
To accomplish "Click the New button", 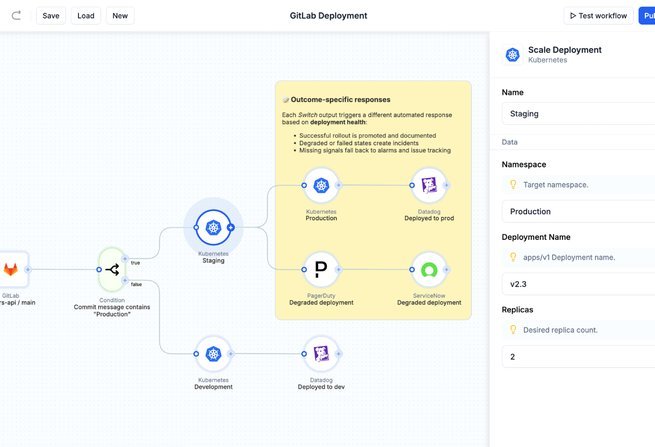I will coord(120,16).
